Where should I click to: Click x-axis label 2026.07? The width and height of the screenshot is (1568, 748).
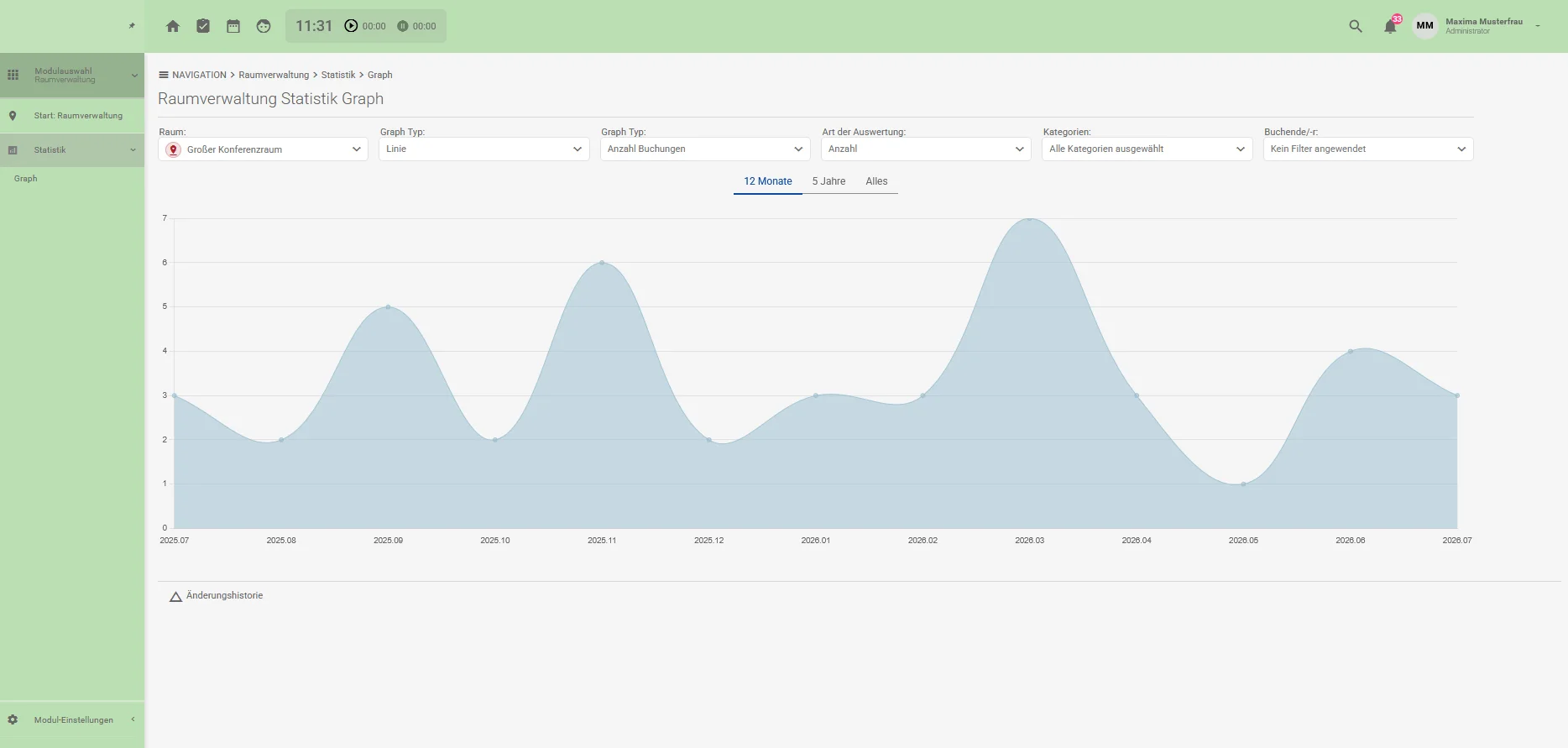tap(1457, 541)
